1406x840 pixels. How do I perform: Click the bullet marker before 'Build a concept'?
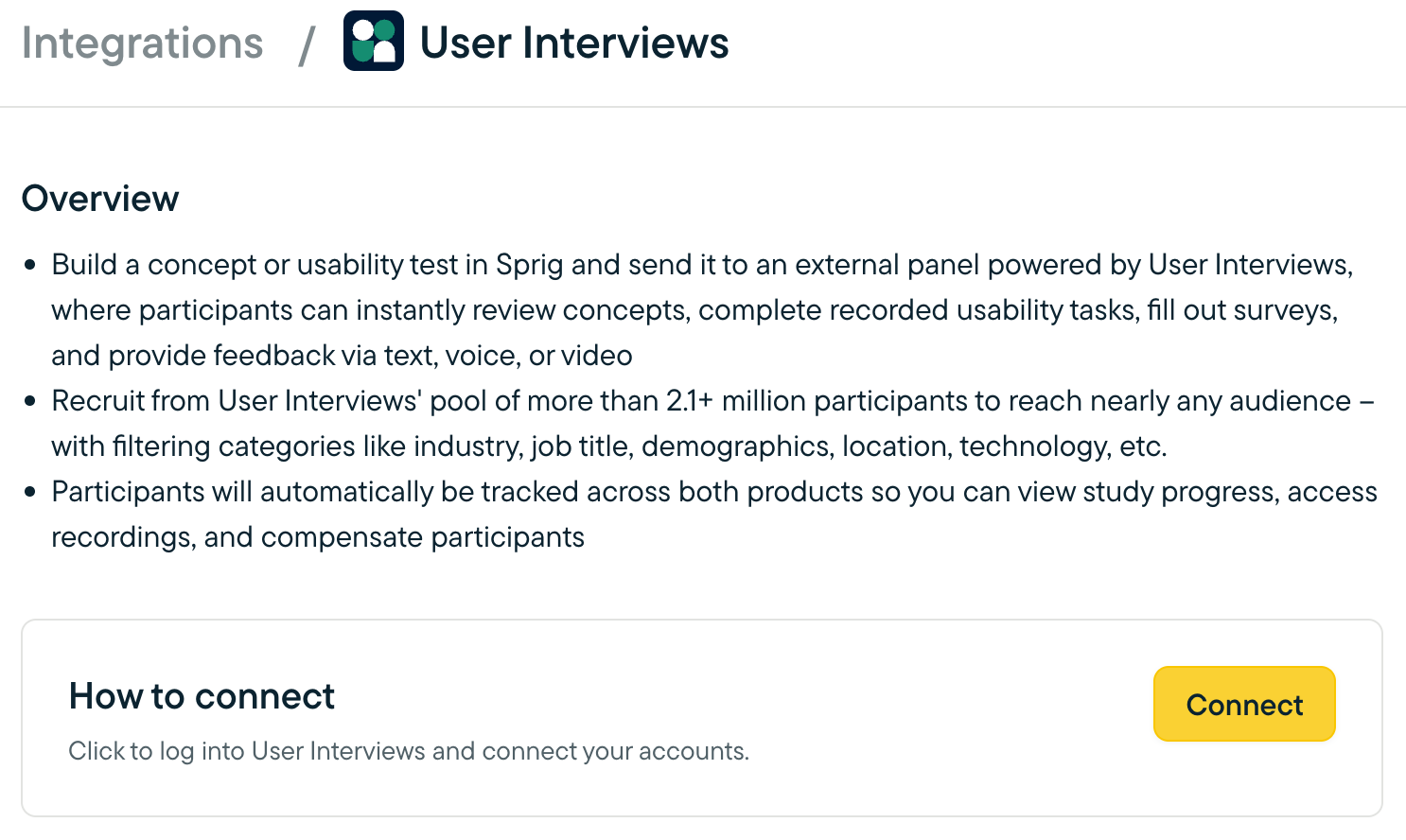30,265
